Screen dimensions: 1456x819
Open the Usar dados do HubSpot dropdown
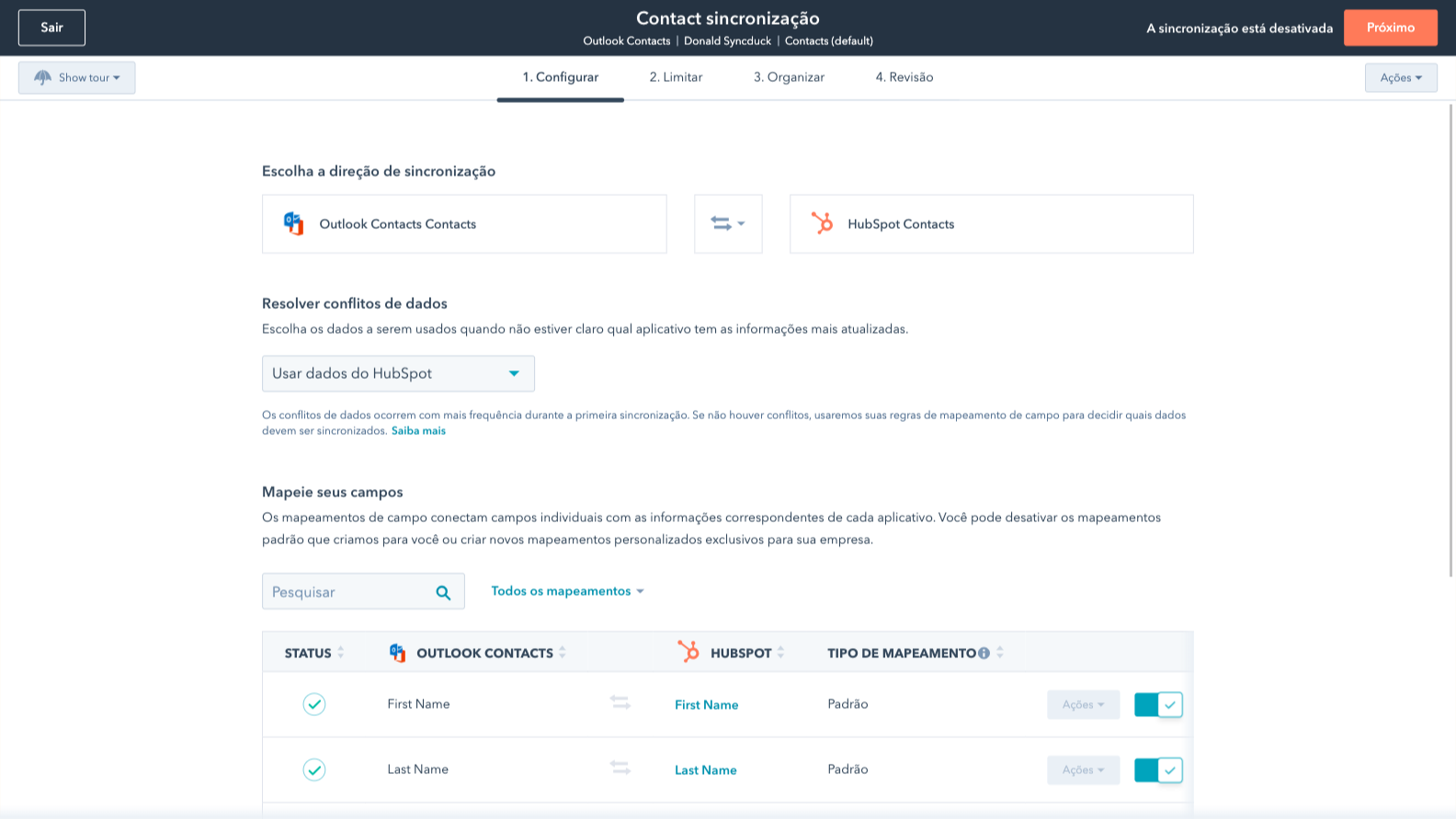coord(398,373)
